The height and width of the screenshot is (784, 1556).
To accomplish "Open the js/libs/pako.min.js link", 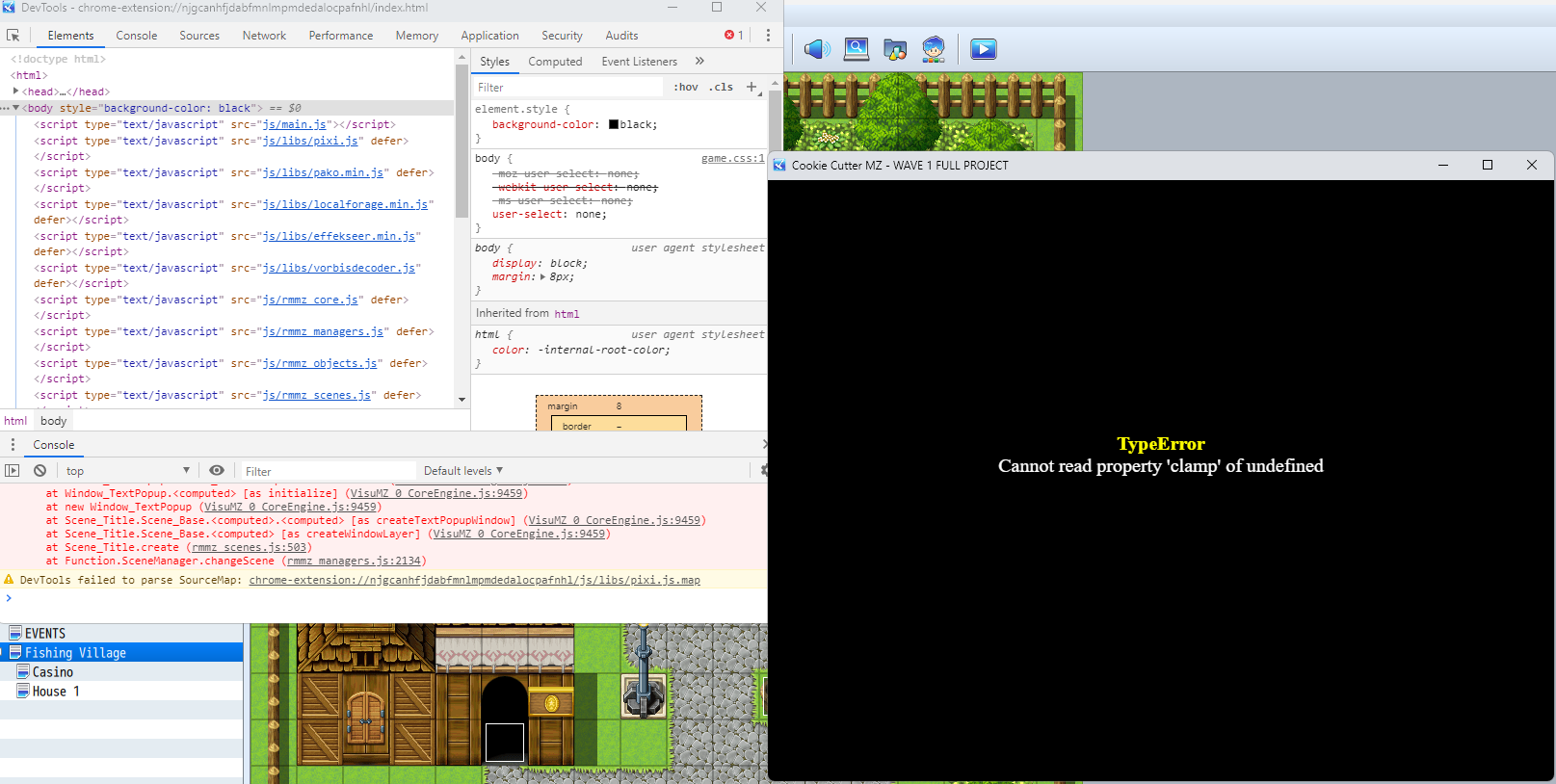I will click(324, 172).
